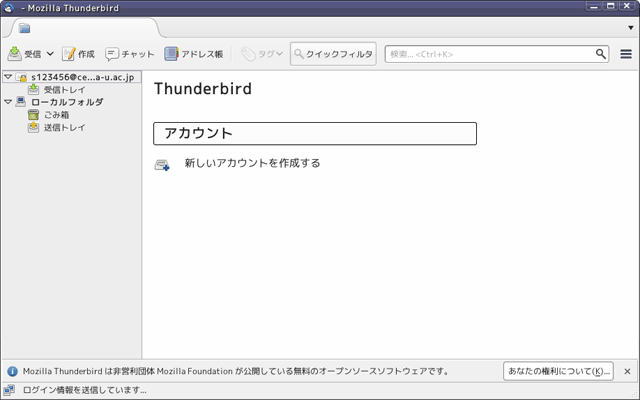Viewport: 640px width, 400px height.
Task: Collapse the s123456 account tree
Action: (x=8, y=77)
